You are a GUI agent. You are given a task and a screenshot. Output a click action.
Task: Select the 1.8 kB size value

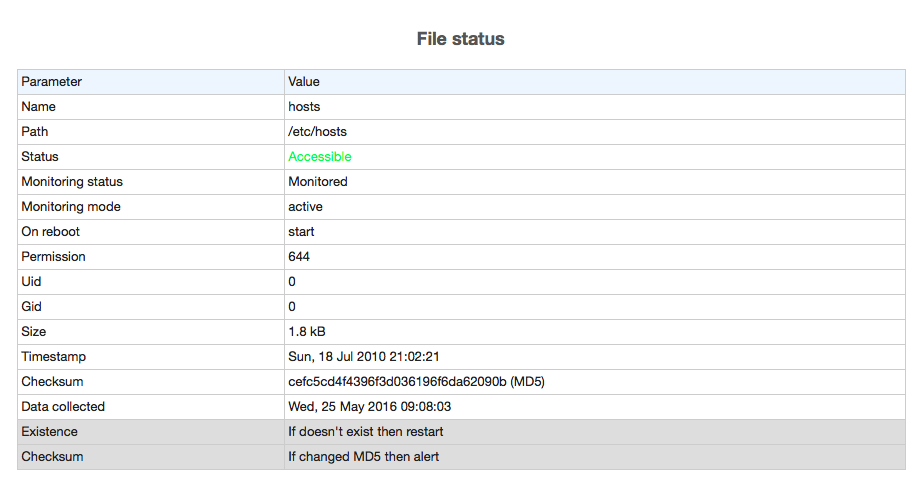[307, 332]
